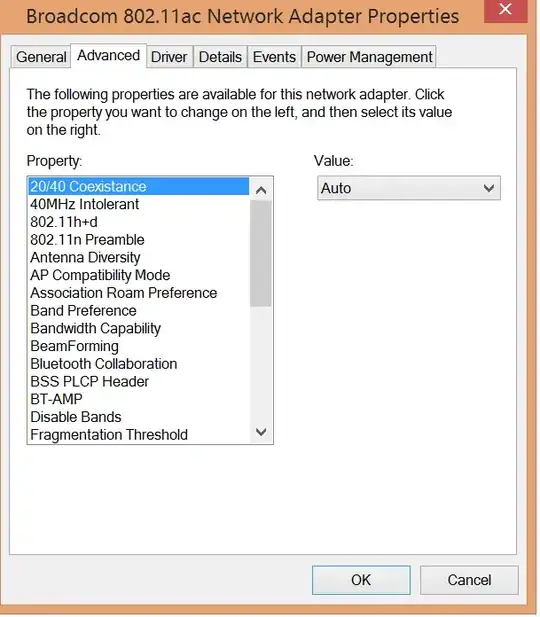Select Association Roam Preference
Screen dimensions: 540x617
(139, 293)
